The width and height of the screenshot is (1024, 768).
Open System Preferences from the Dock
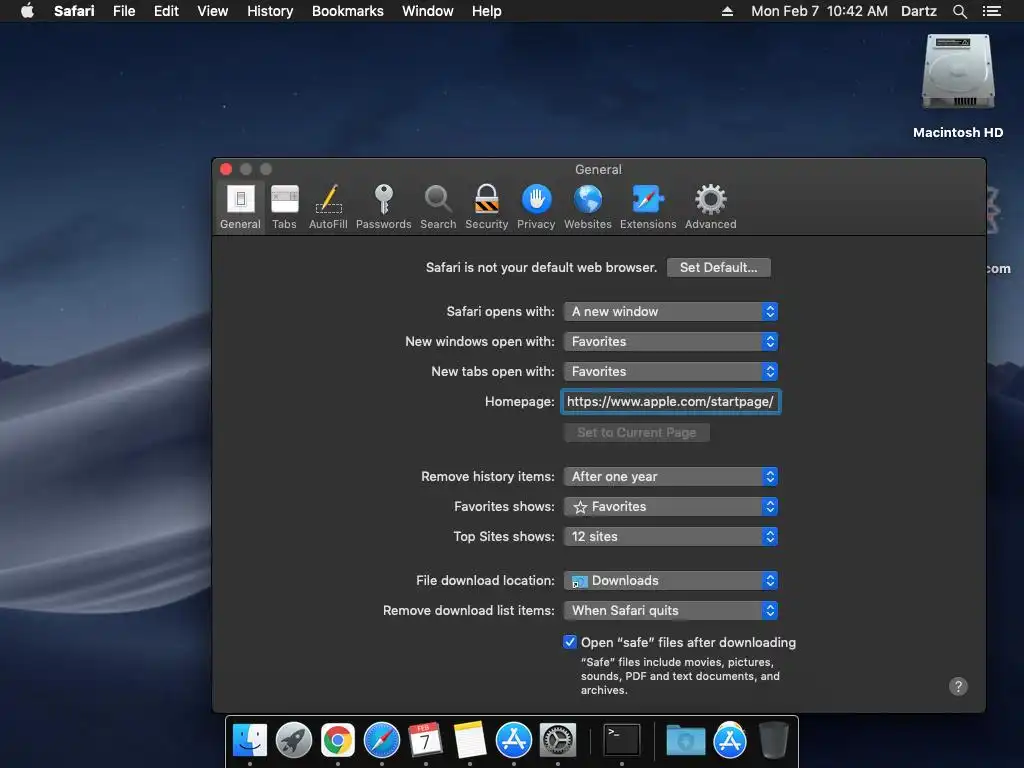click(558, 740)
